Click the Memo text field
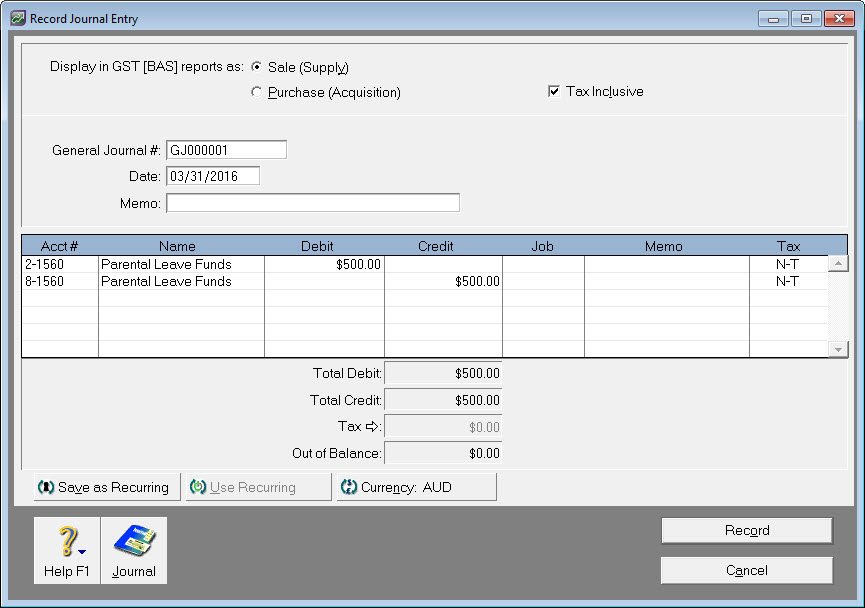The image size is (865, 608). [x=312, y=203]
